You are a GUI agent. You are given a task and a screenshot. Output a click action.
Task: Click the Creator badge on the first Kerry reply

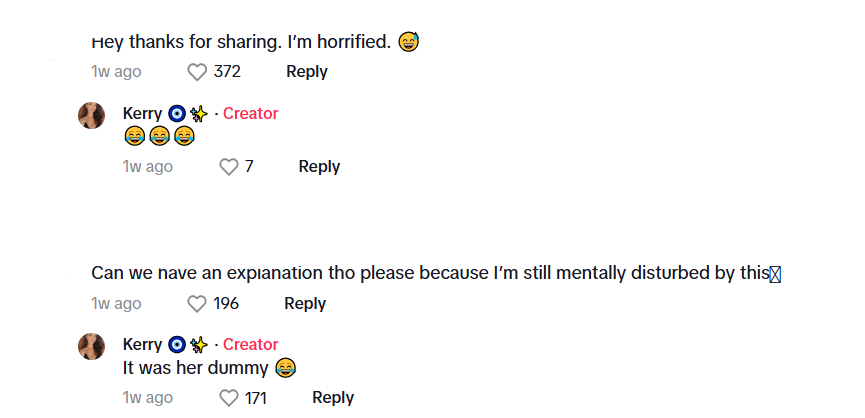pyautogui.click(x=250, y=114)
